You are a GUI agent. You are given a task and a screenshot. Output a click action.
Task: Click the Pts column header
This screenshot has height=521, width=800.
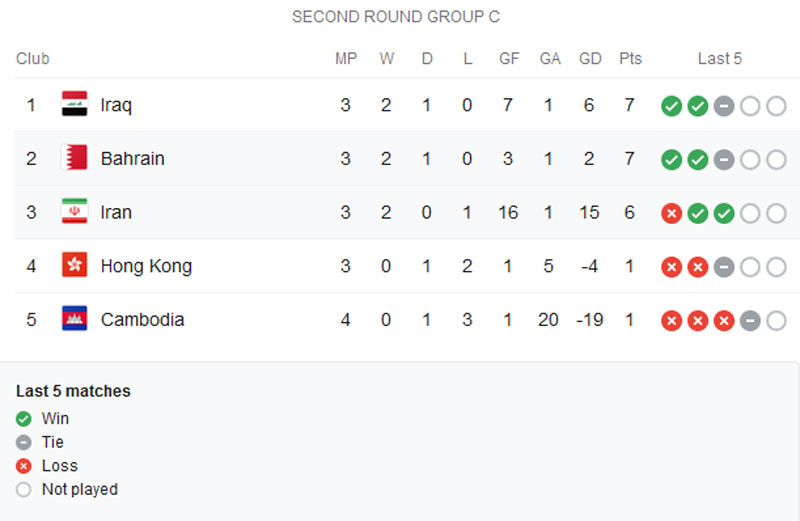(630, 59)
